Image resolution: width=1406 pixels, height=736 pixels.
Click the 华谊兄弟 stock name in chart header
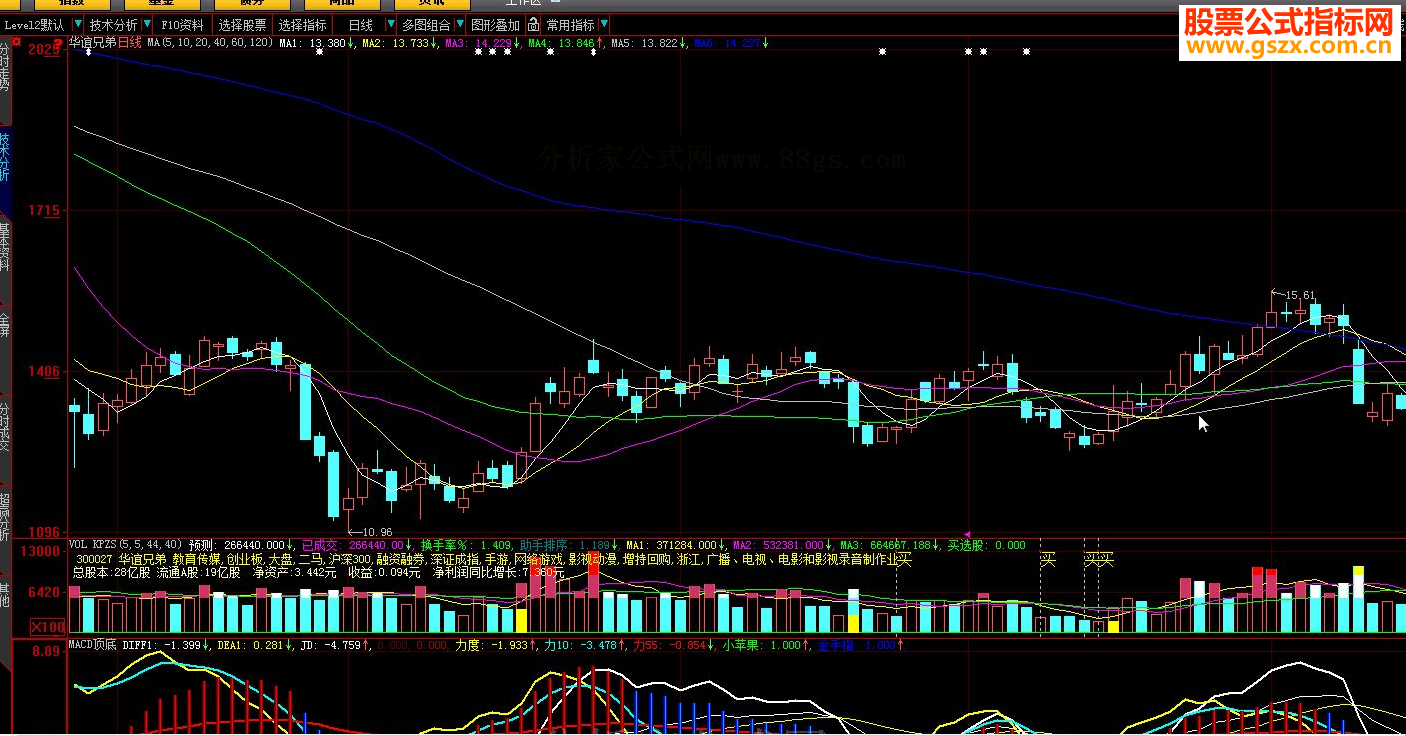92,43
